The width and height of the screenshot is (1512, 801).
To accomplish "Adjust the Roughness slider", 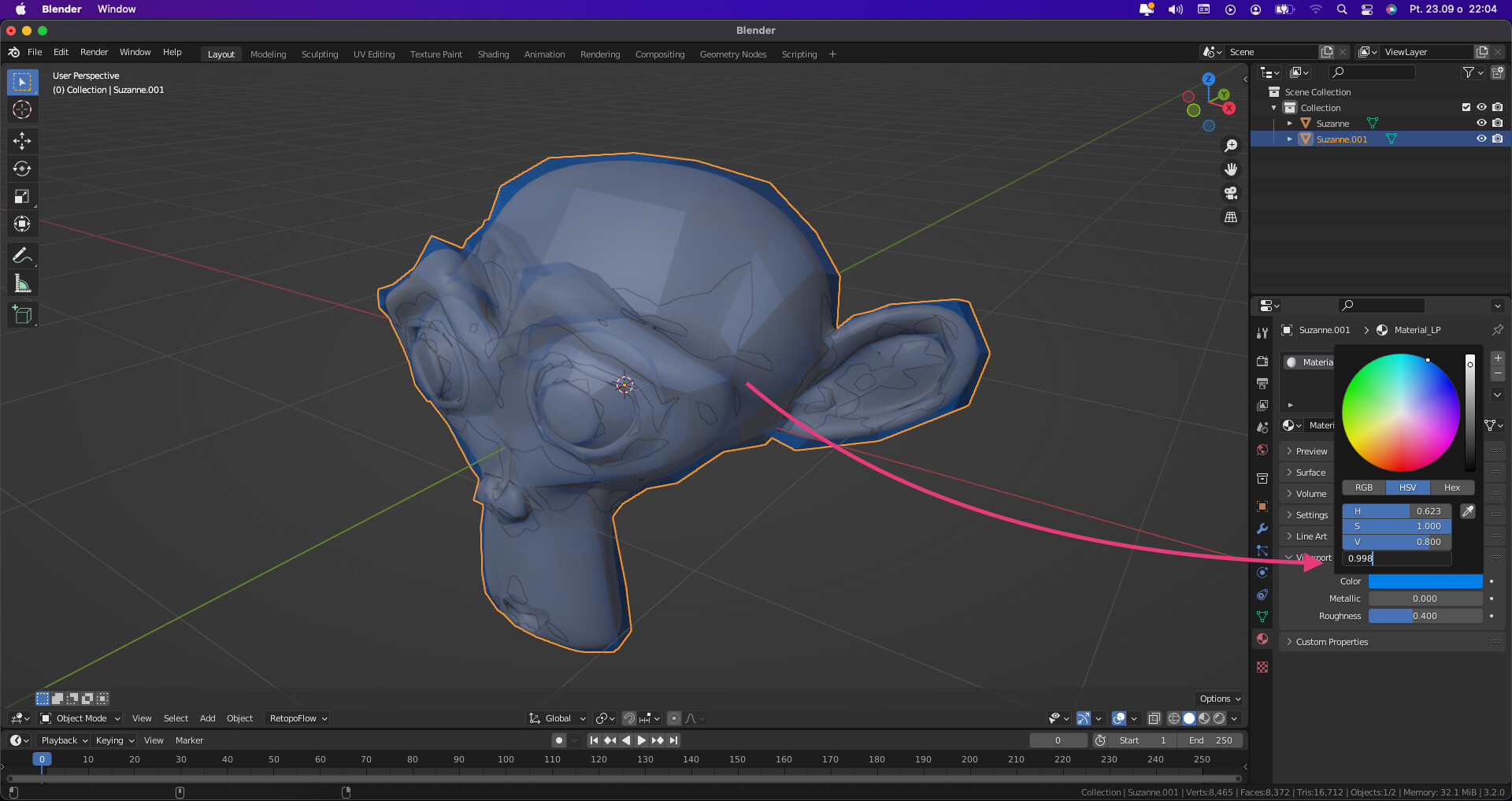I will coord(1425,616).
